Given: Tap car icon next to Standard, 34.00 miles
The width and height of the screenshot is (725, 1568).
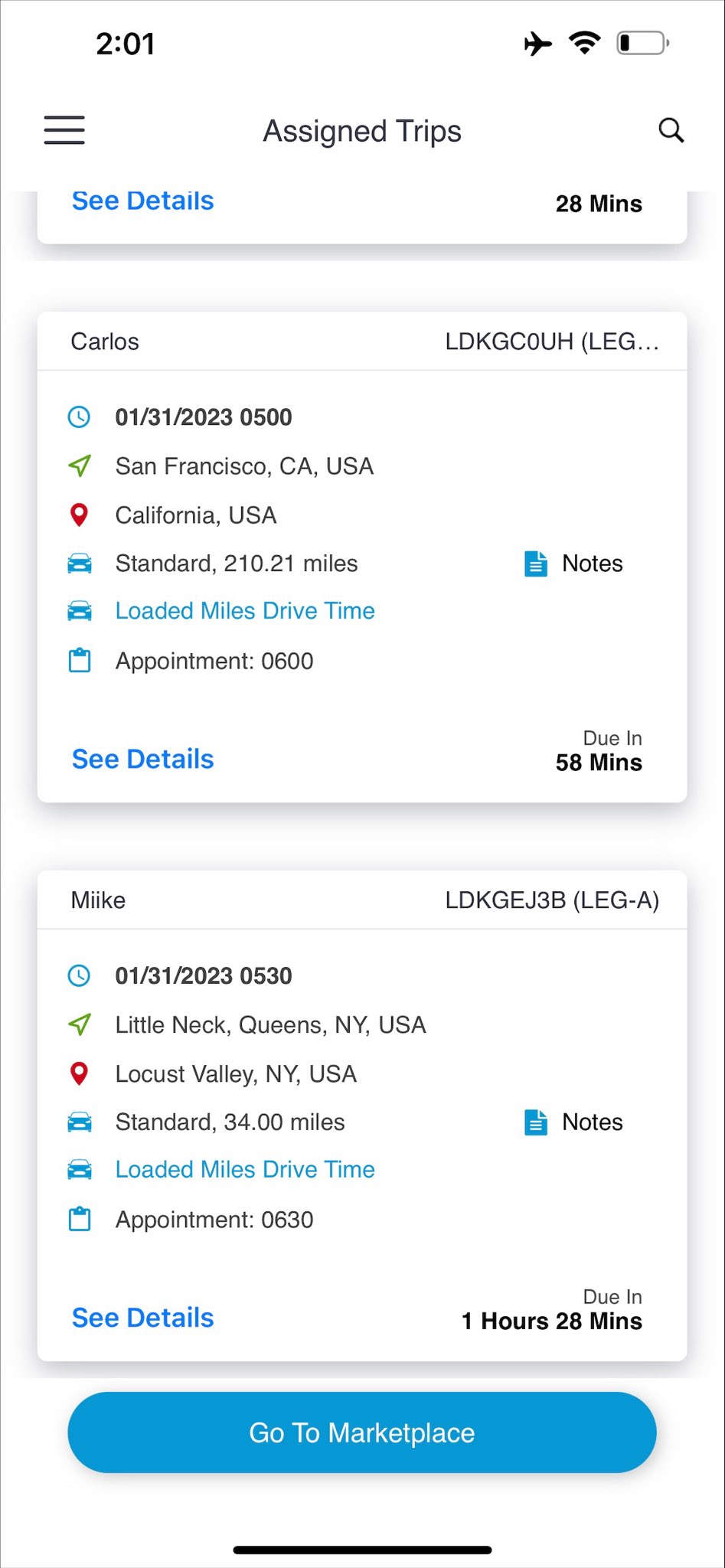Looking at the screenshot, I should coord(80,1122).
